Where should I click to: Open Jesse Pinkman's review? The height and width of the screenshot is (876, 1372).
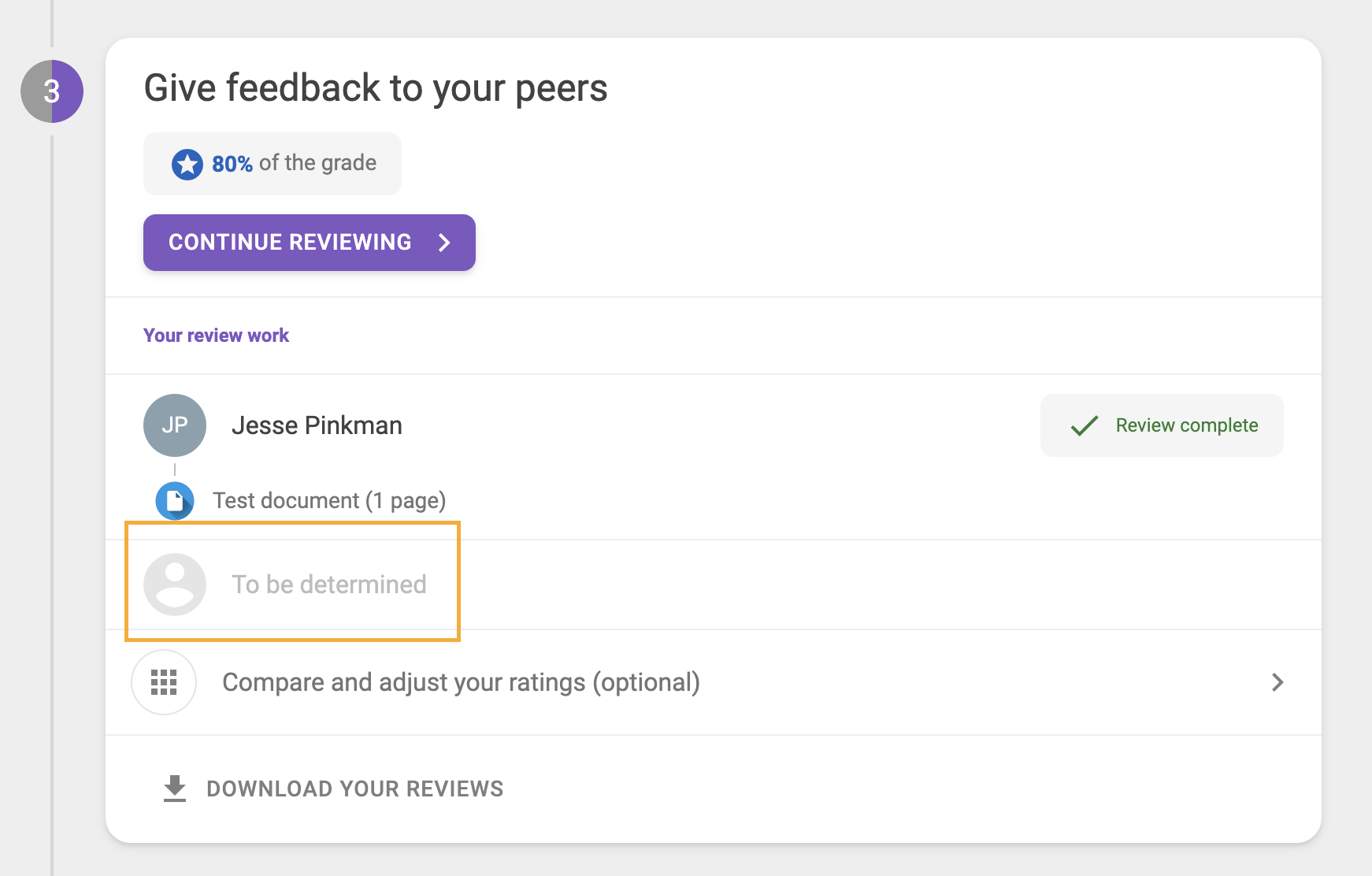coord(317,425)
